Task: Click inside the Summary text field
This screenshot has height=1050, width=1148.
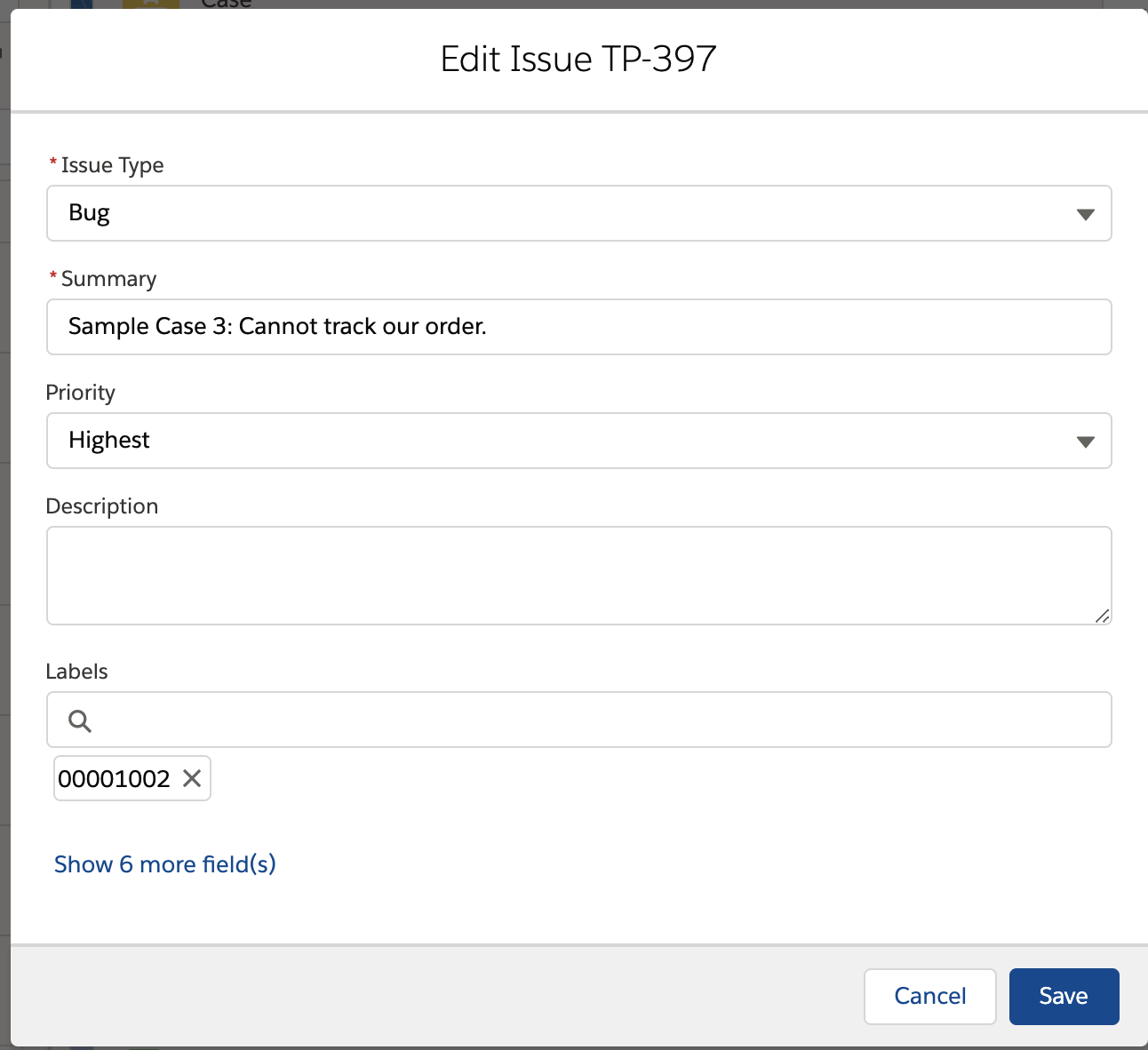Action: click(578, 327)
